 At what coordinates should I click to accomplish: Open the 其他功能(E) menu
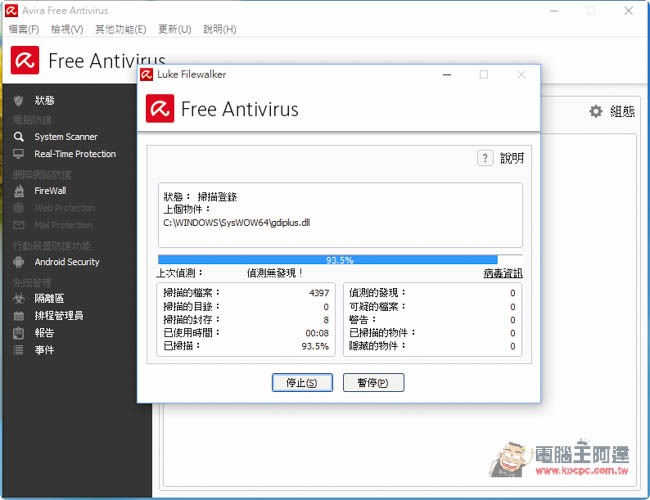click(x=121, y=29)
